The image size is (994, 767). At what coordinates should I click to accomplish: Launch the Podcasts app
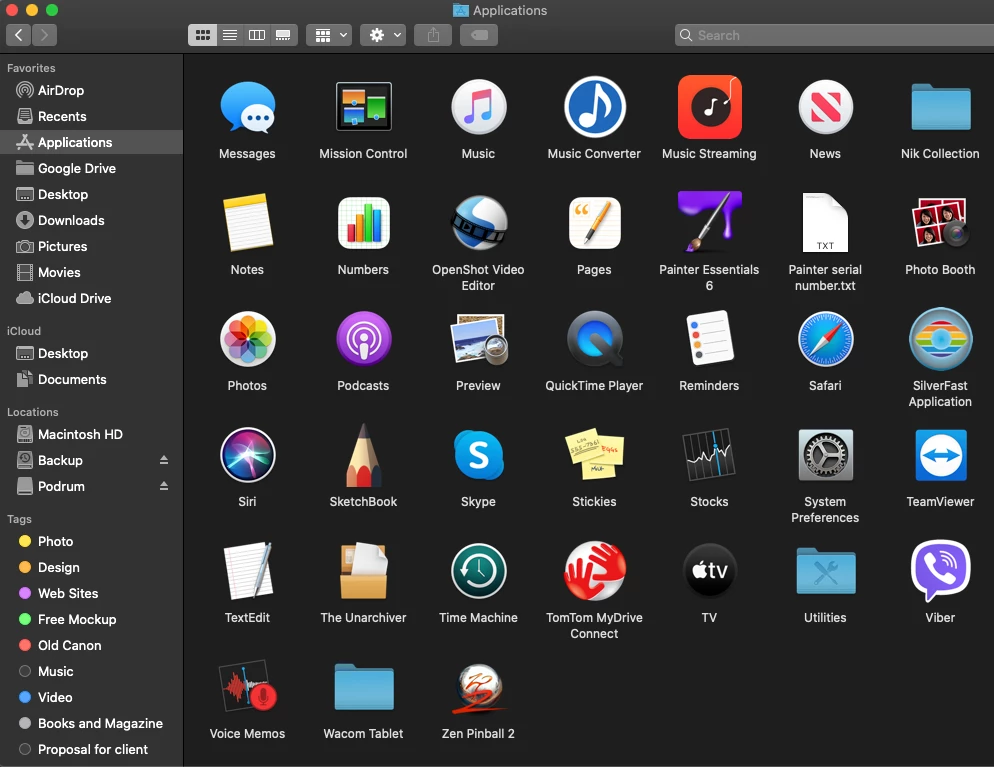coord(363,339)
